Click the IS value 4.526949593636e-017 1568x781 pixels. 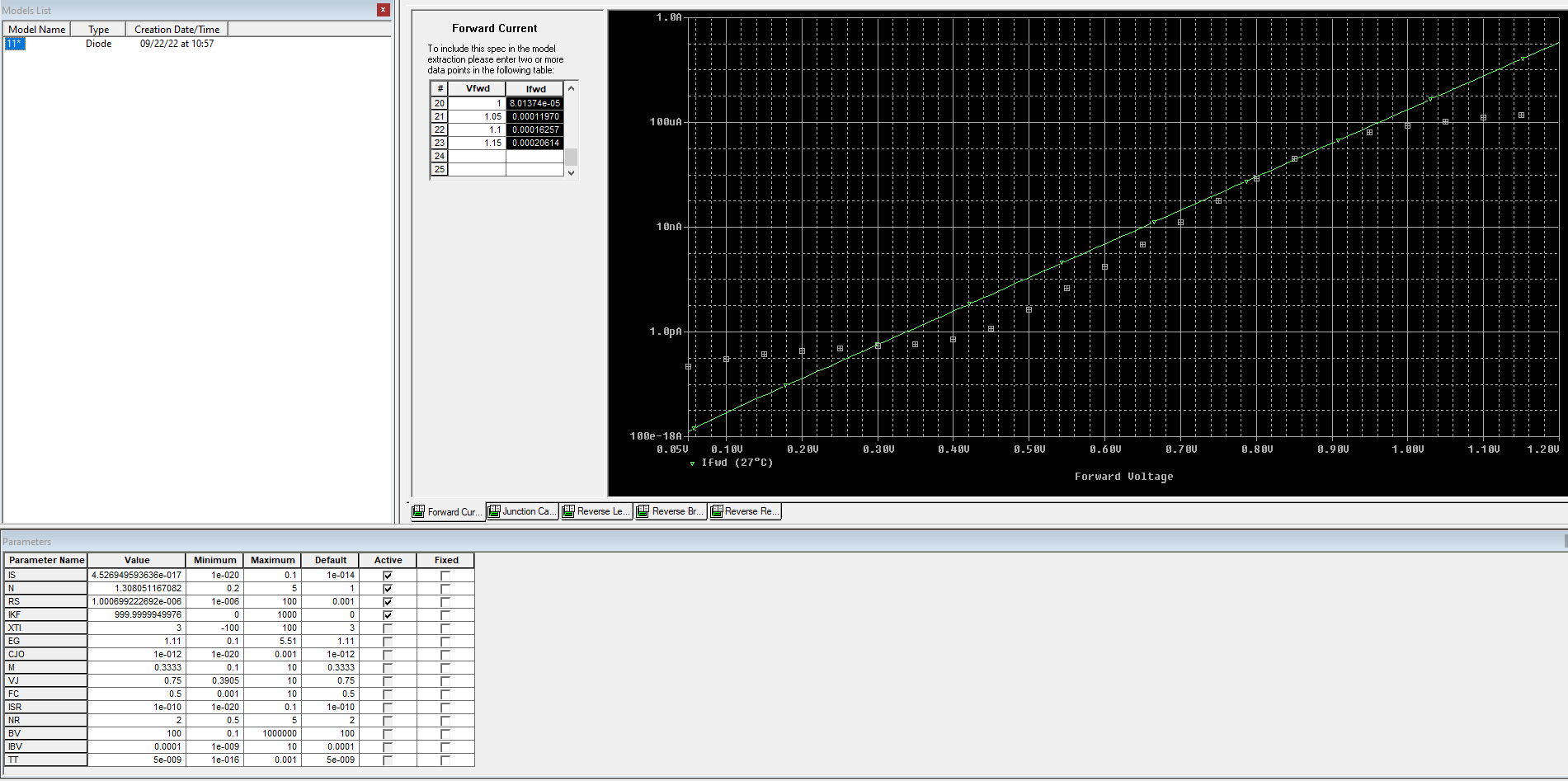[137, 576]
